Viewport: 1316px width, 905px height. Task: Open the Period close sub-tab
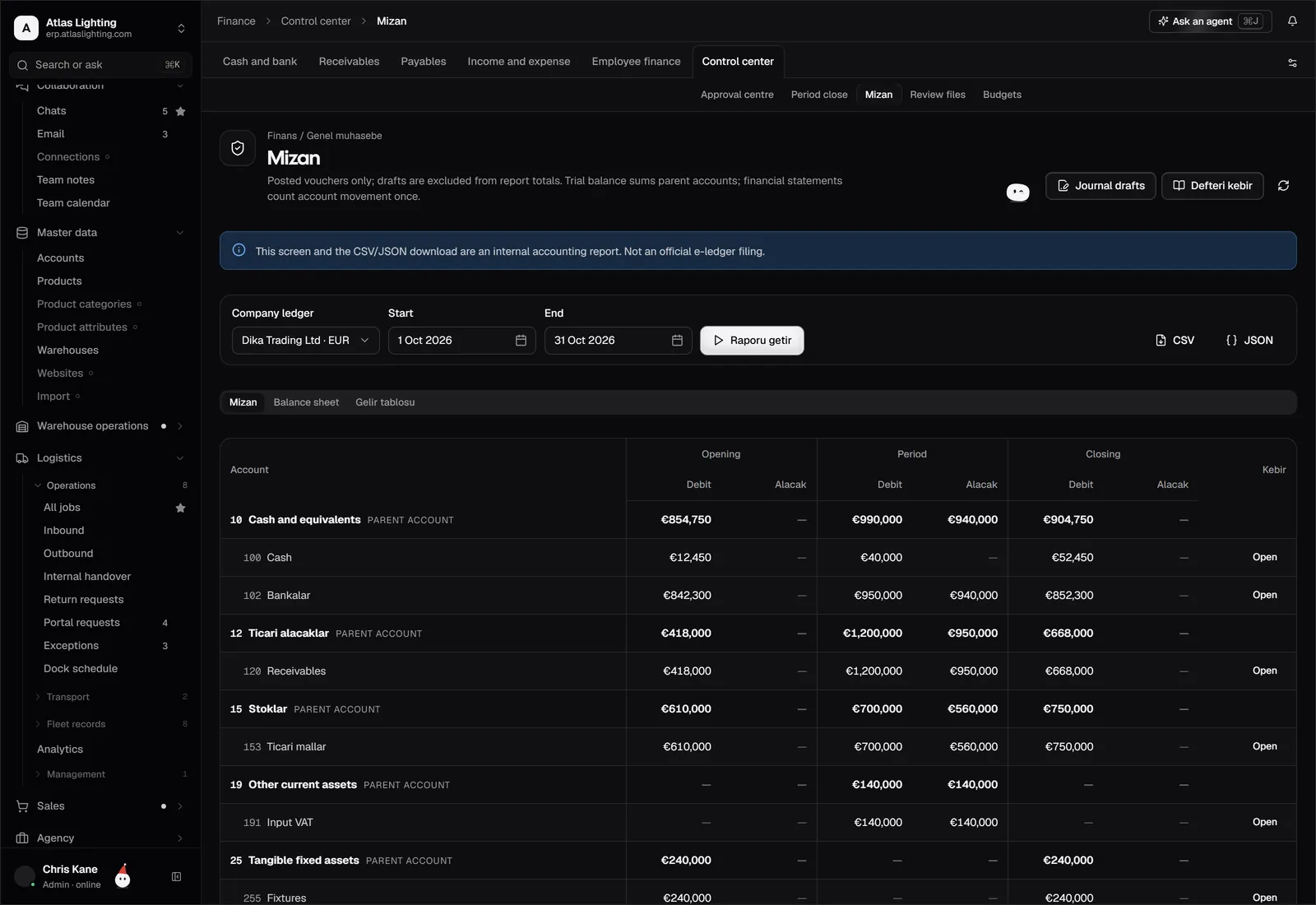819,95
